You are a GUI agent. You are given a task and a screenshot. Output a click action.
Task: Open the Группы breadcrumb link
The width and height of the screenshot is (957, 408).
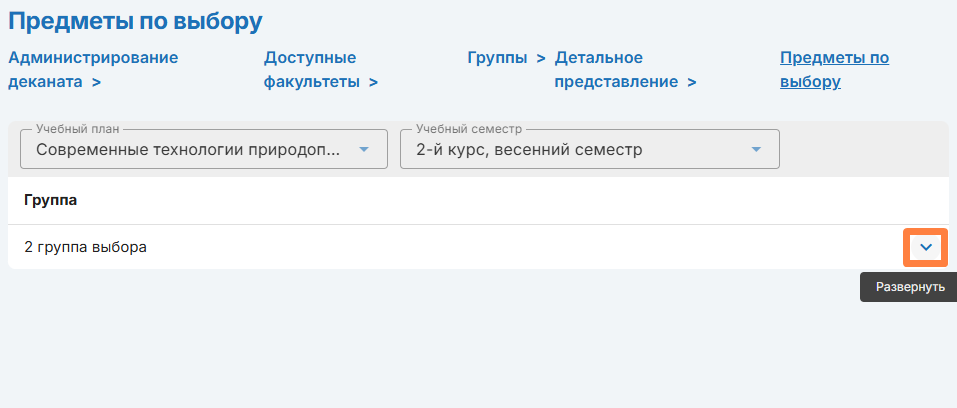point(497,57)
